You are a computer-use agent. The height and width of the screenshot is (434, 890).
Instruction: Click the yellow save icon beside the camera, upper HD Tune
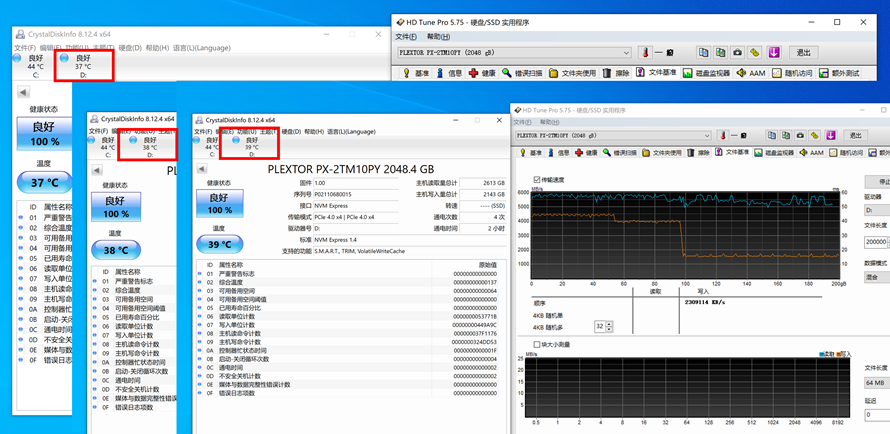755,52
